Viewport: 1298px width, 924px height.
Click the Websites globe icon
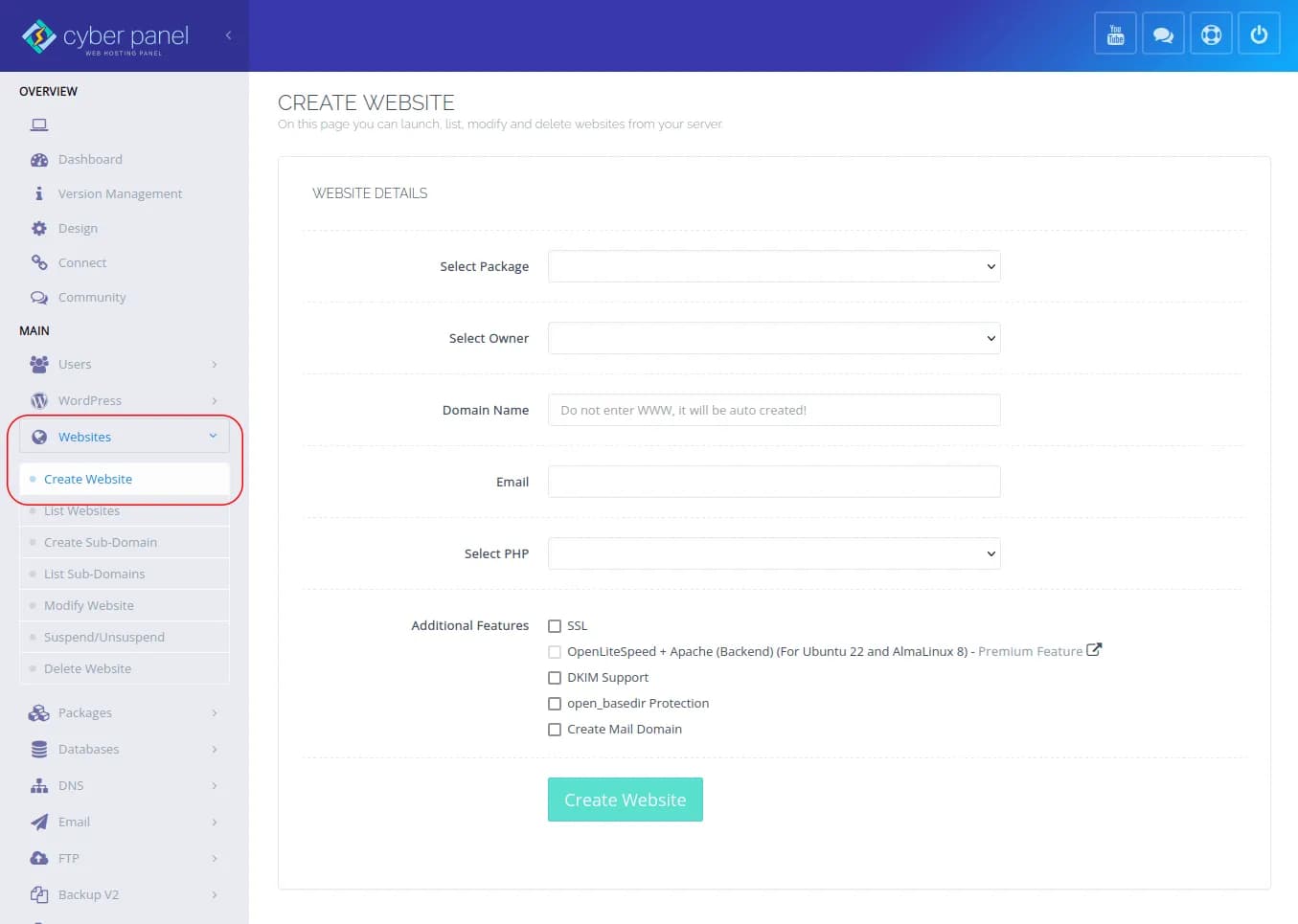39,437
